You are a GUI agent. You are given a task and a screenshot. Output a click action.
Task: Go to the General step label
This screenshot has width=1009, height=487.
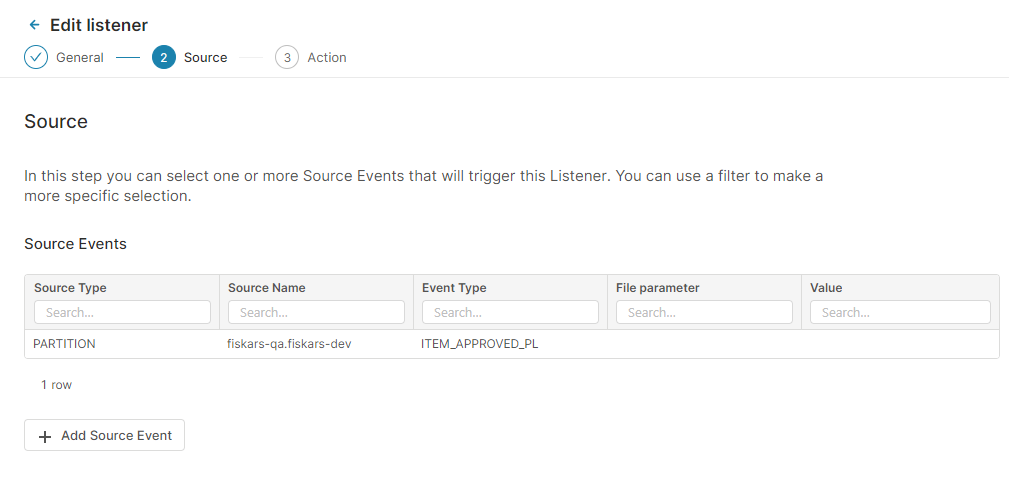[x=80, y=58]
